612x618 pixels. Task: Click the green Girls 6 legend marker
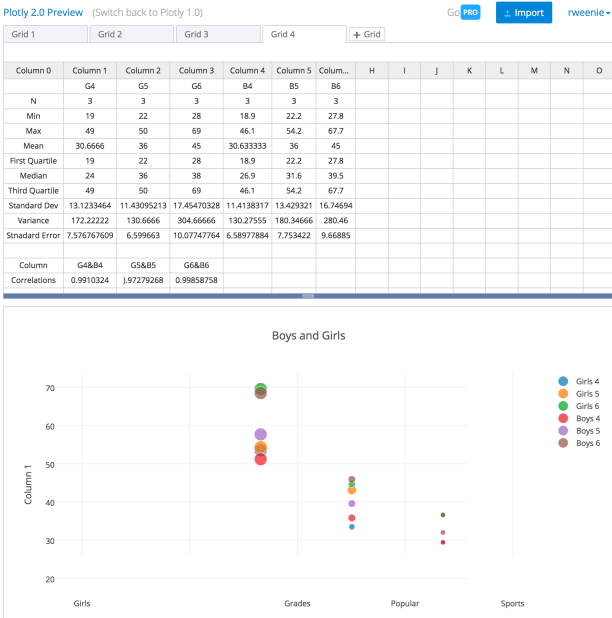pyautogui.click(x=562, y=406)
